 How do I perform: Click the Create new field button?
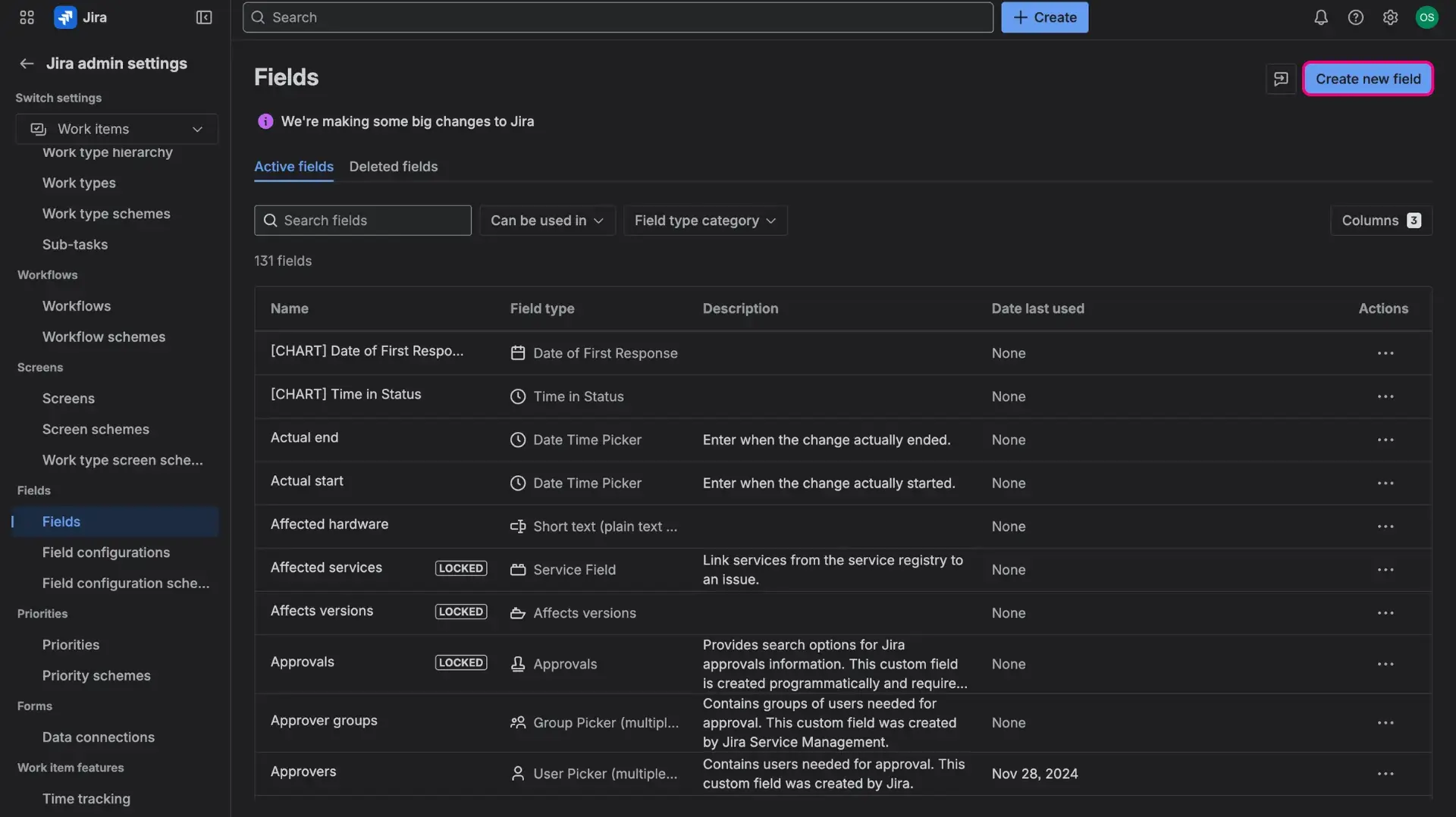tap(1367, 78)
